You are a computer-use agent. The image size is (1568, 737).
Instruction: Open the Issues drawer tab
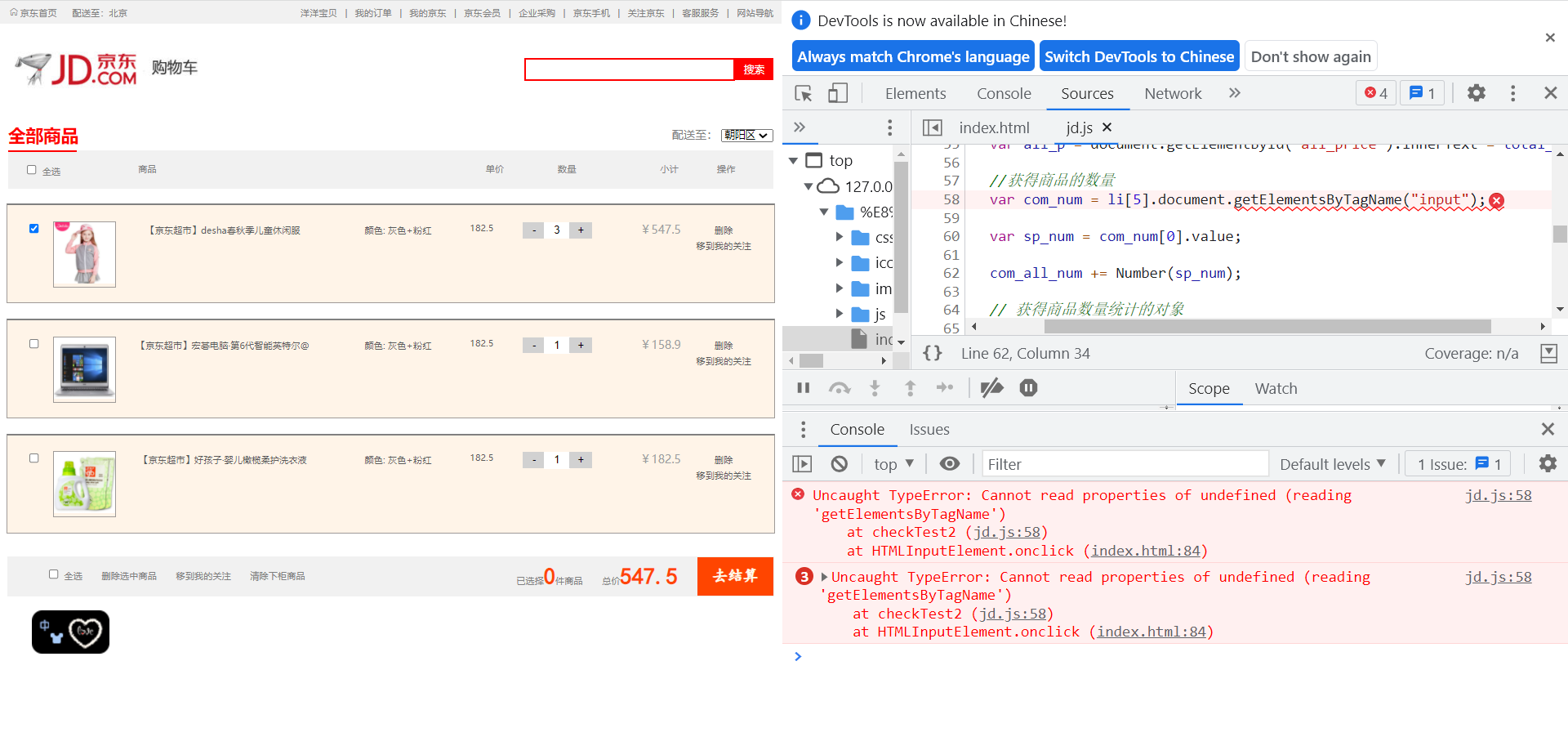pos(929,430)
